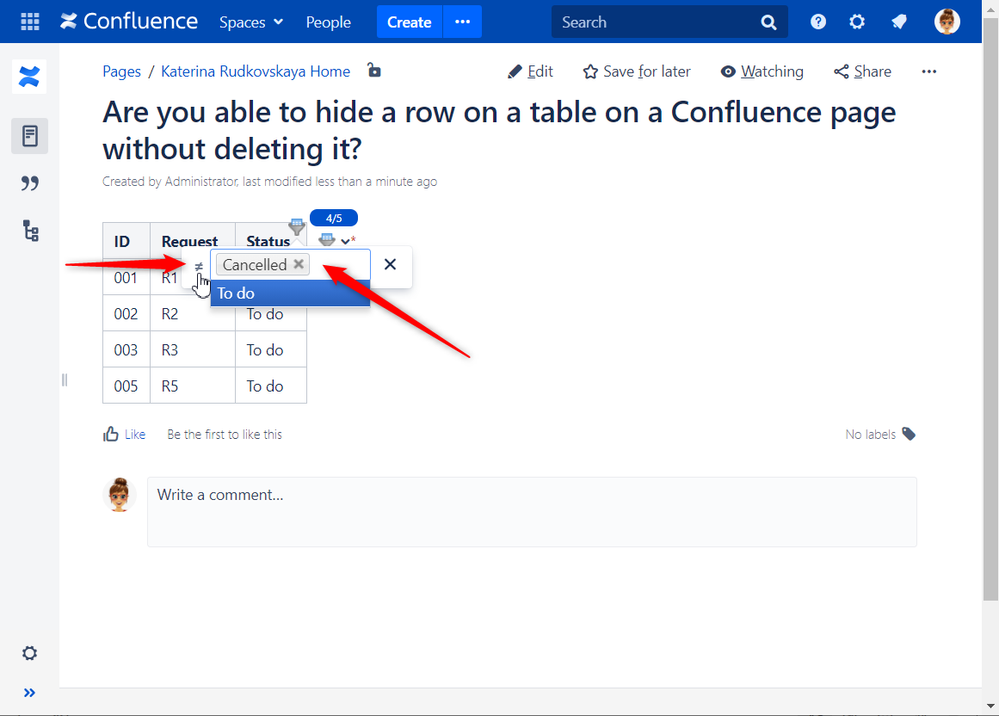Open Pages icon in sidebar
999x716 pixels.
click(x=29, y=136)
